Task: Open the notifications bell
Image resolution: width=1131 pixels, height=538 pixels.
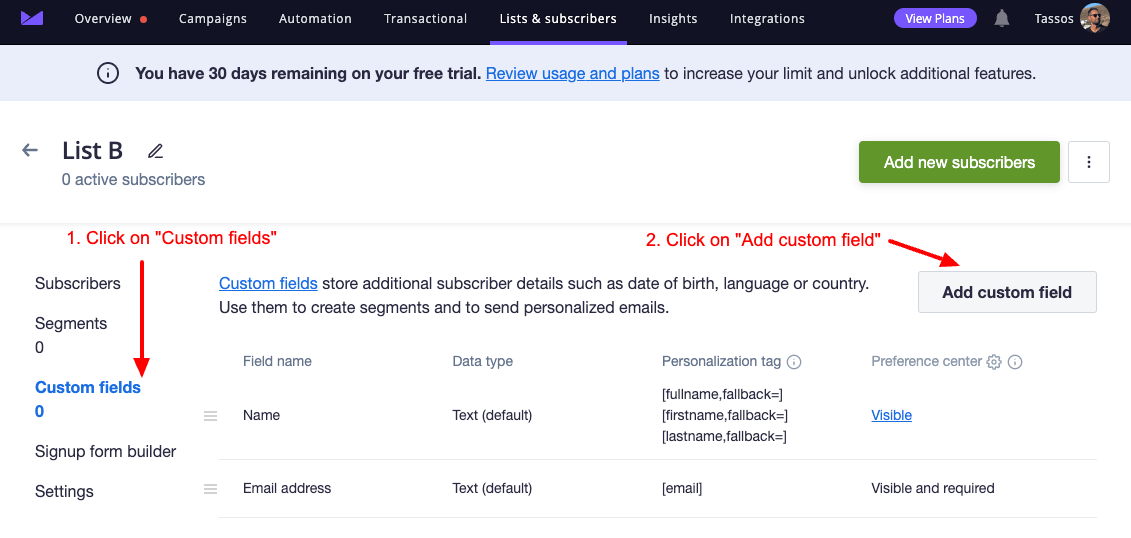Action: [x=1001, y=19]
